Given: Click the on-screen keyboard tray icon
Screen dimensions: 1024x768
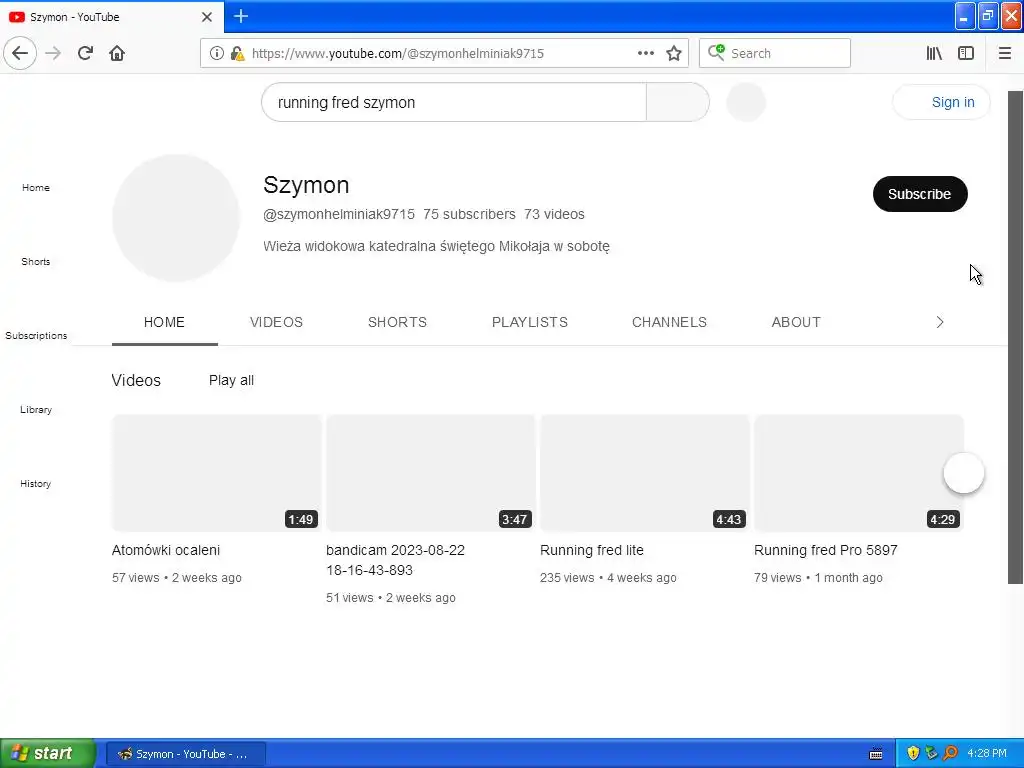Looking at the screenshot, I should click(876, 754).
